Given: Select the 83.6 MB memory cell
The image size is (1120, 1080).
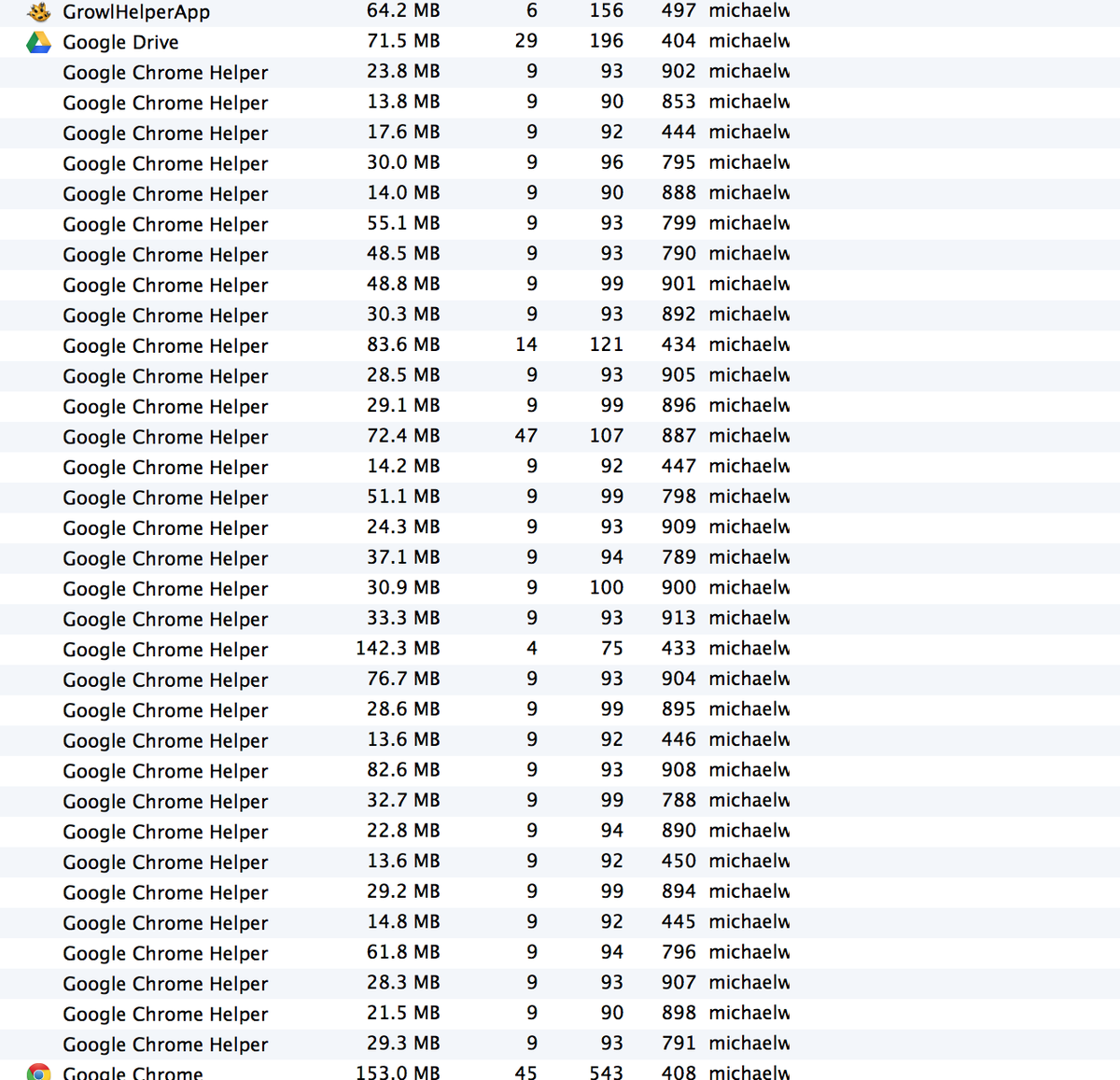Looking at the screenshot, I should pyautogui.click(x=403, y=344).
